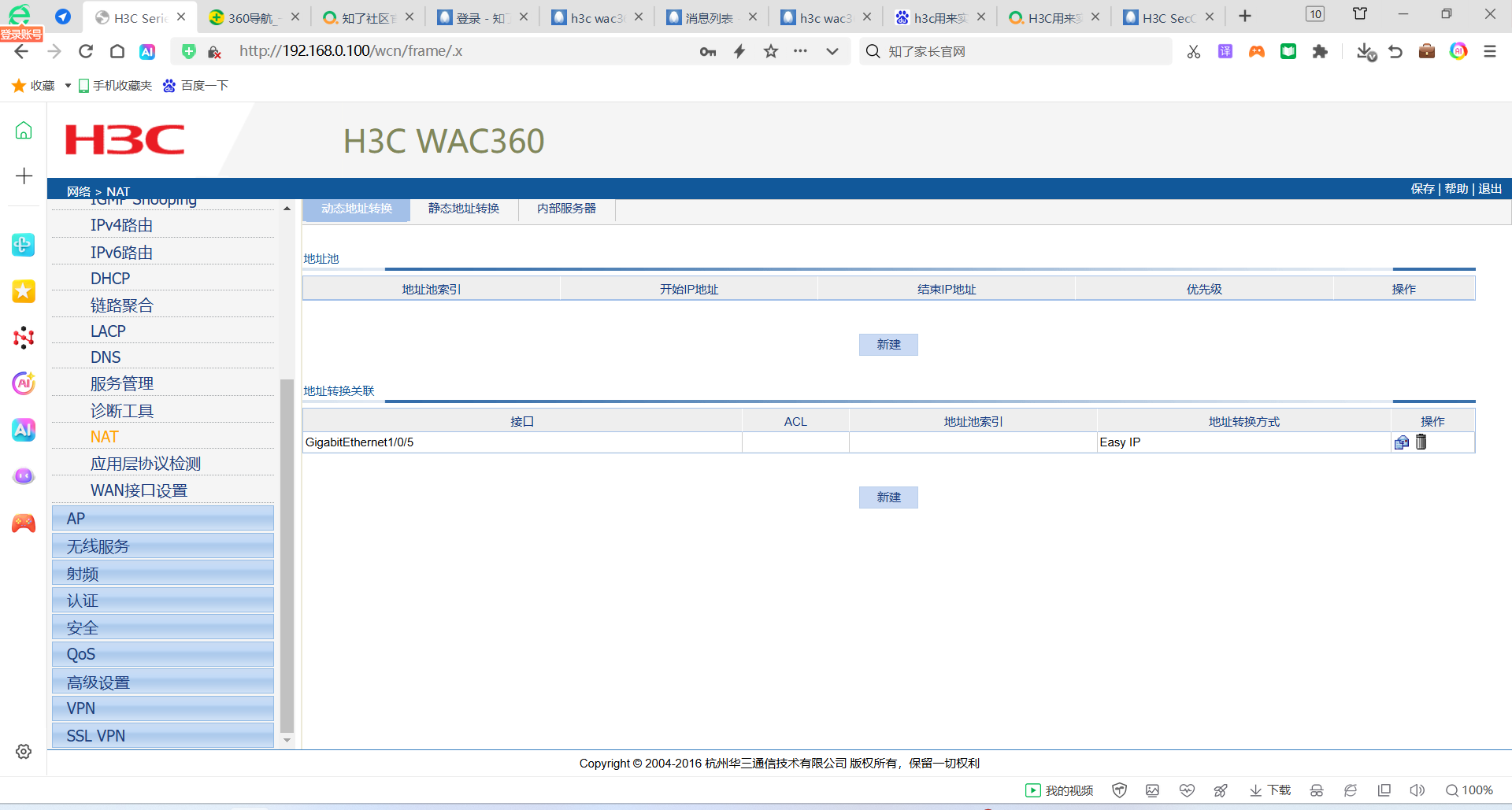The height and width of the screenshot is (810, 1512).
Task: Expand the VPN menu section
Action: pos(163,708)
